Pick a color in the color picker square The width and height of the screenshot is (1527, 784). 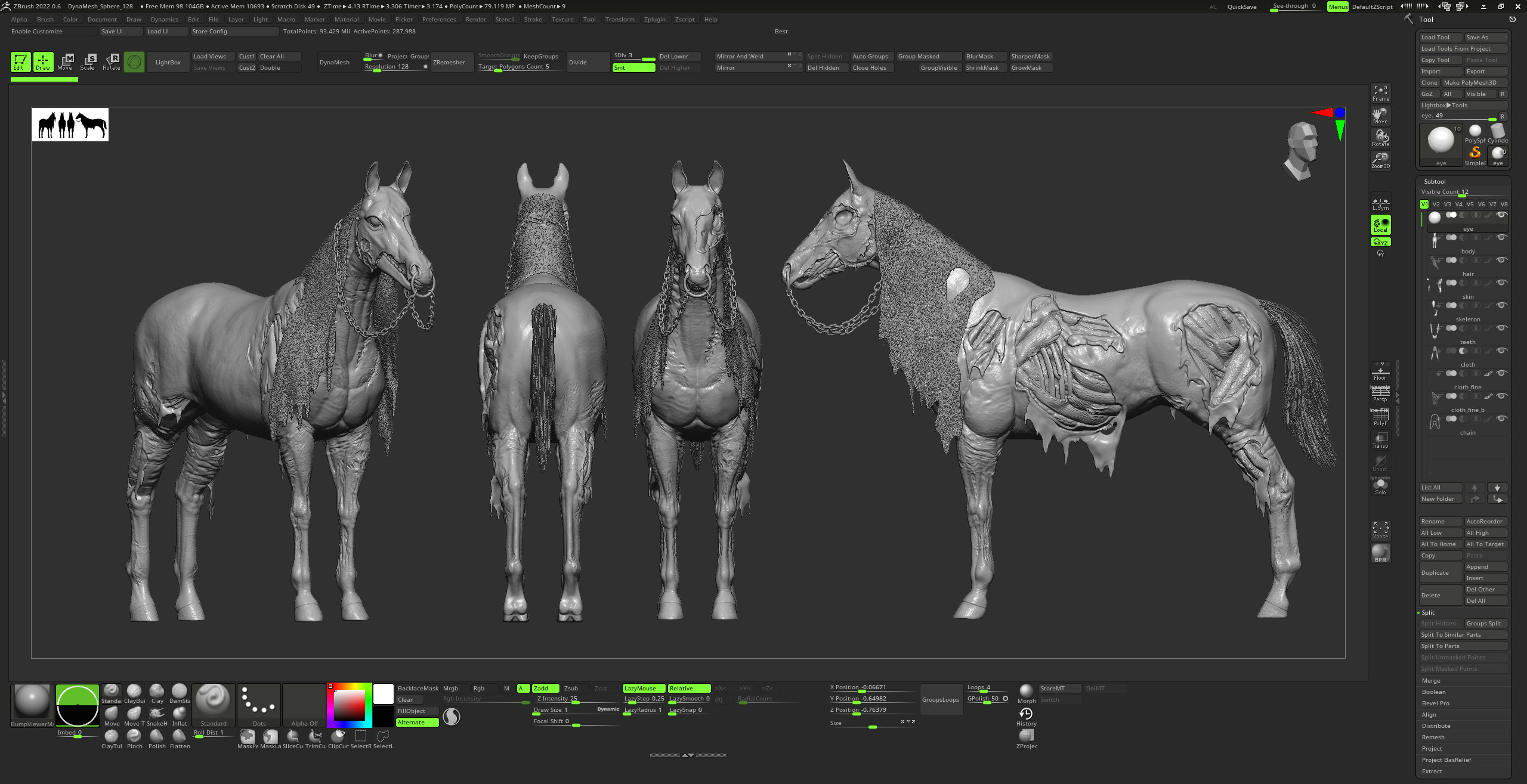point(349,706)
